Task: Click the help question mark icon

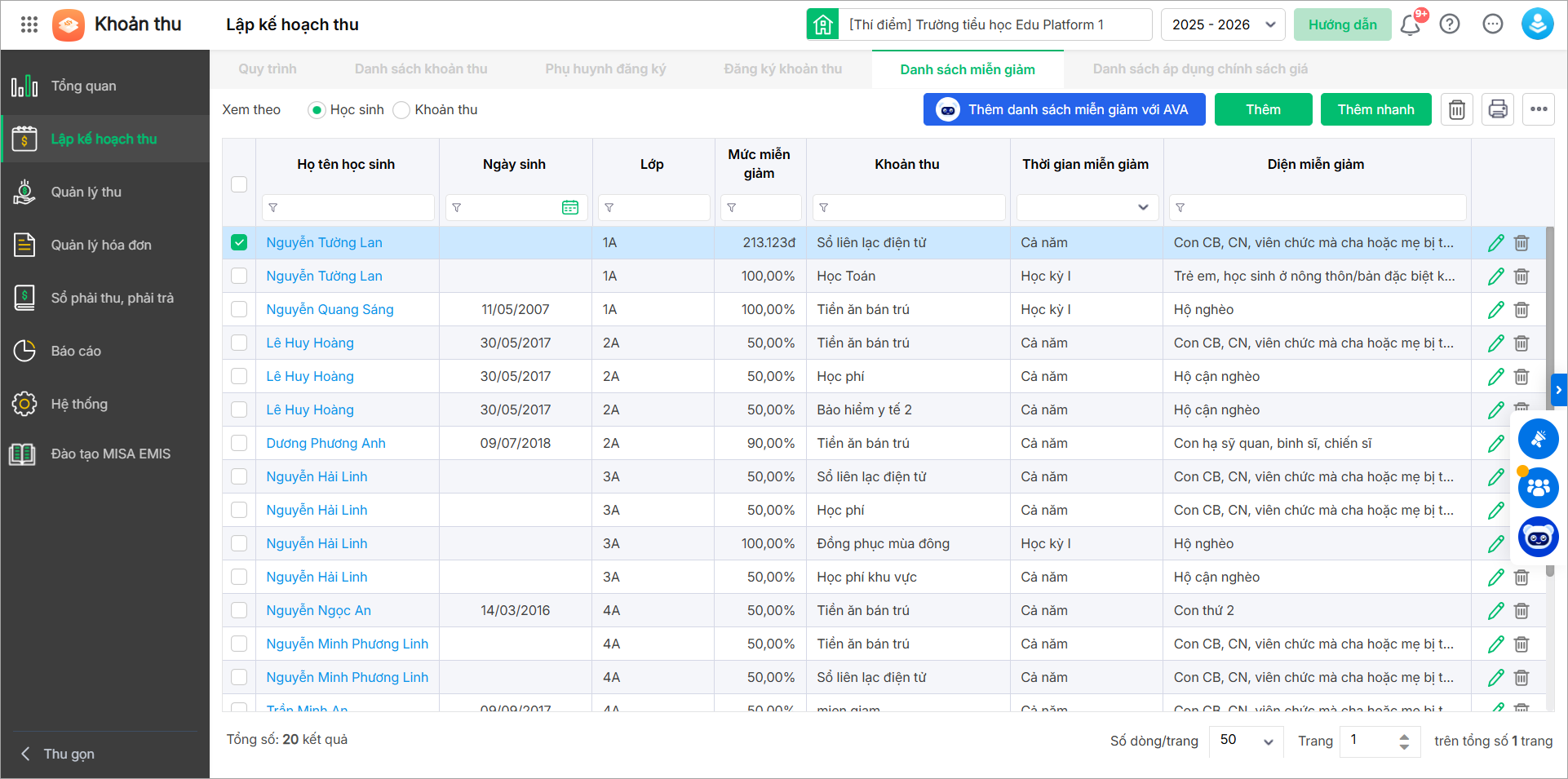Action: tap(1450, 24)
